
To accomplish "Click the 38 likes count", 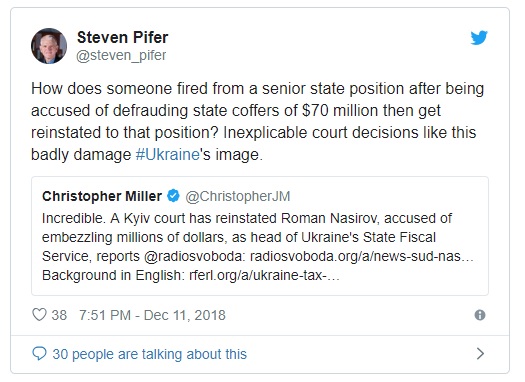I will [59, 315].
